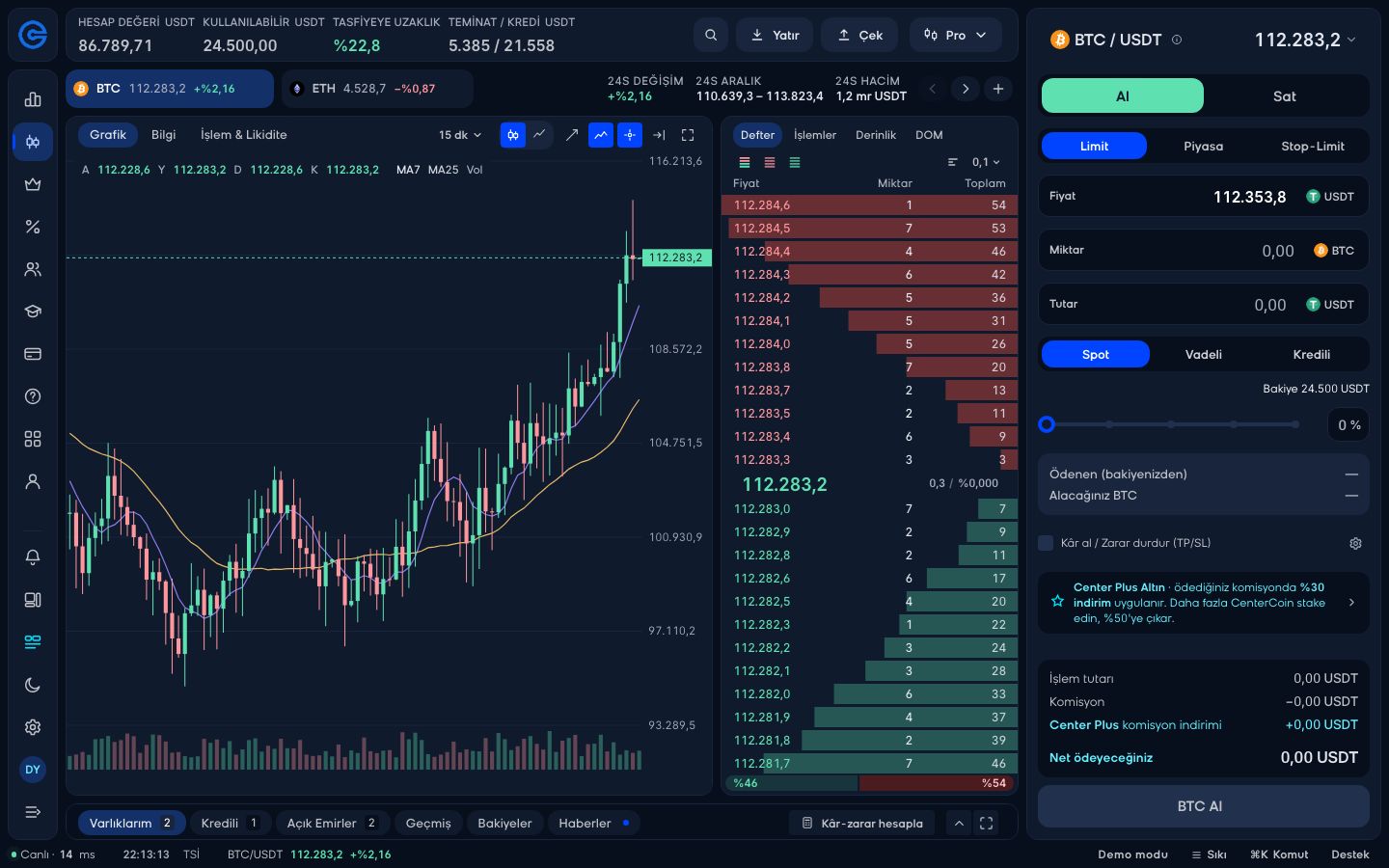Click the DY user avatar

[x=33, y=770]
